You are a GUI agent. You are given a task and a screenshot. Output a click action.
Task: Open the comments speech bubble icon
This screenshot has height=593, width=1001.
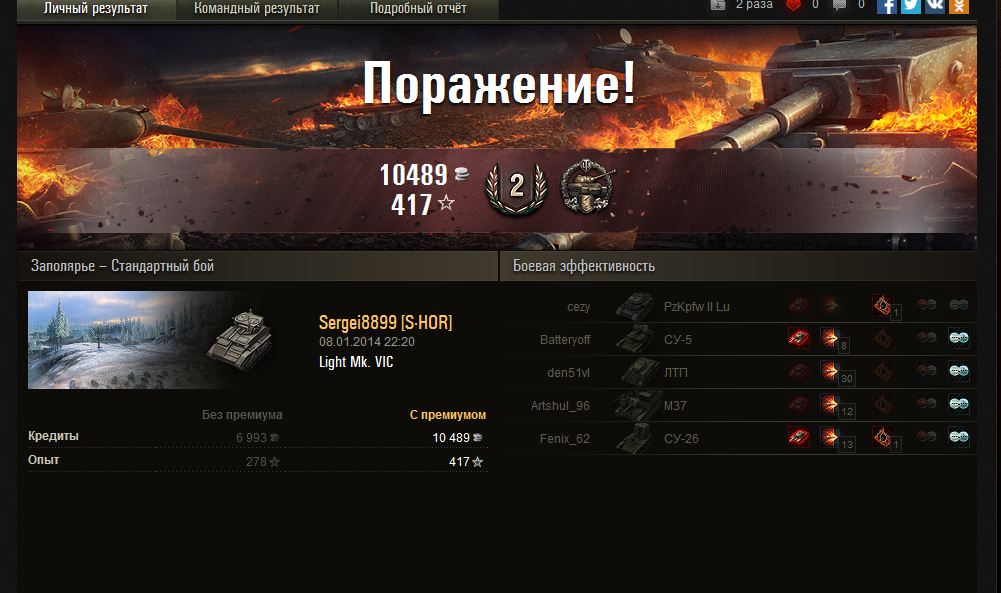click(839, 5)
